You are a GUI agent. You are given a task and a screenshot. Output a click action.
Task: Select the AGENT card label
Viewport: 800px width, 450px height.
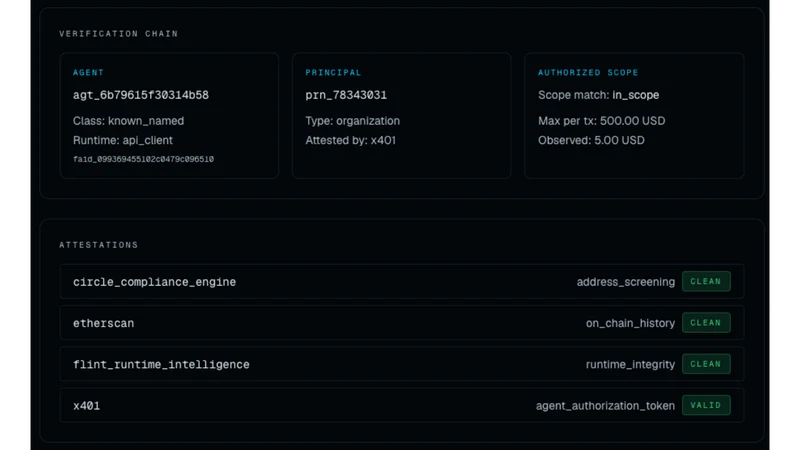pyautogui.click(x=88, y=72)
